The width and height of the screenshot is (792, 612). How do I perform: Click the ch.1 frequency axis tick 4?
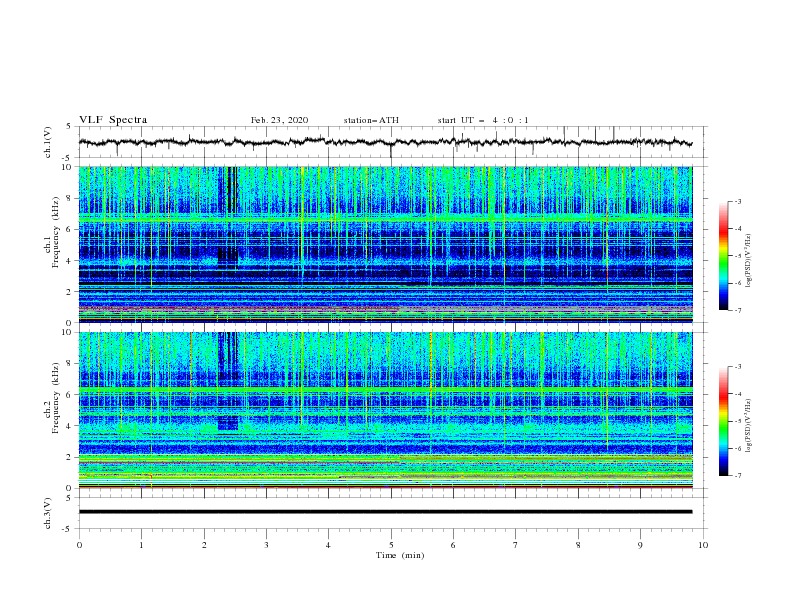(69, 261)
